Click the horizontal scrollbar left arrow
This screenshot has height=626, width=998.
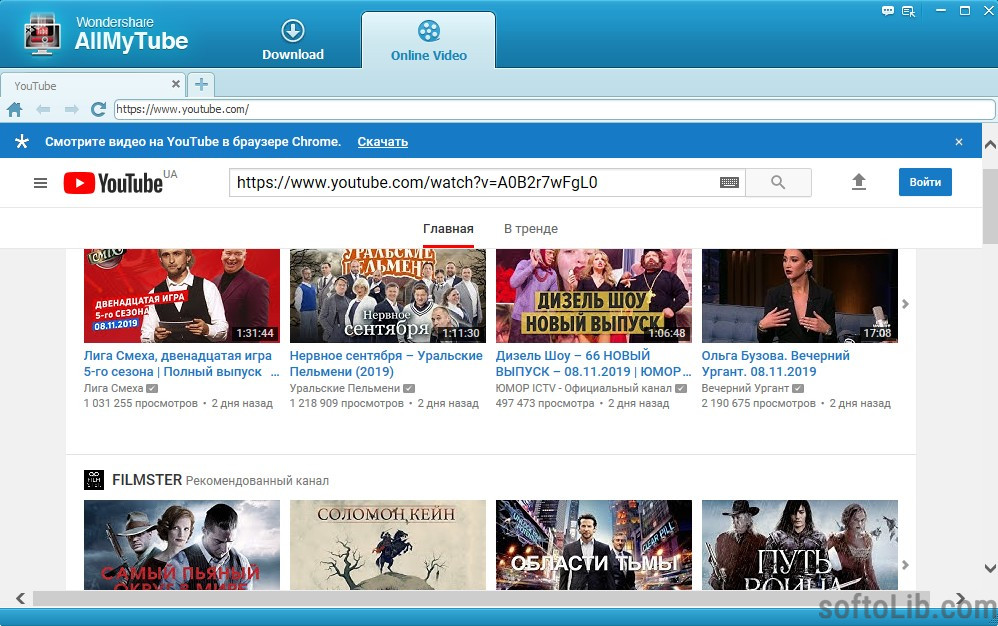point(21,598)
